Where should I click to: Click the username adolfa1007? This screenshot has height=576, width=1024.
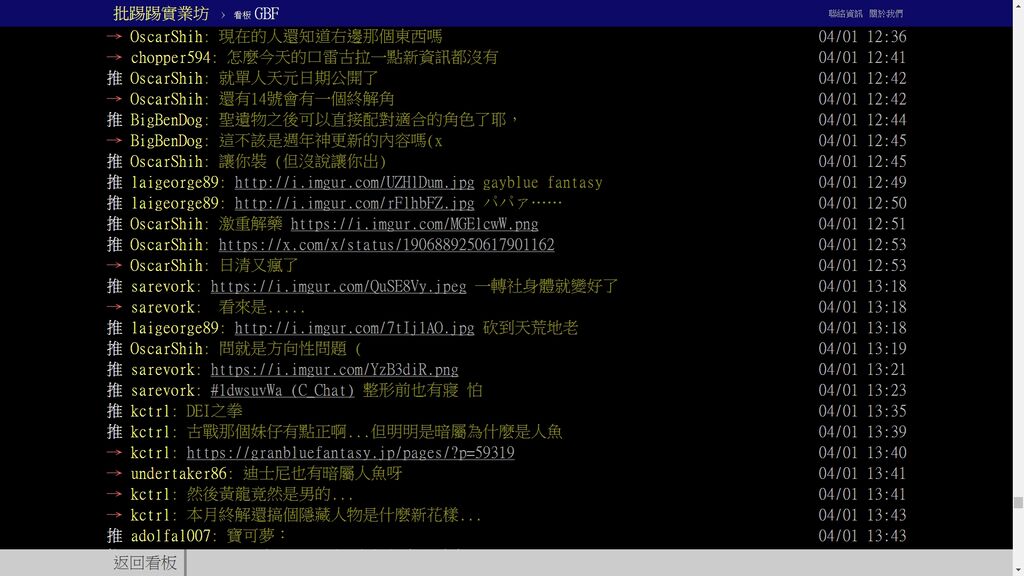170,536
